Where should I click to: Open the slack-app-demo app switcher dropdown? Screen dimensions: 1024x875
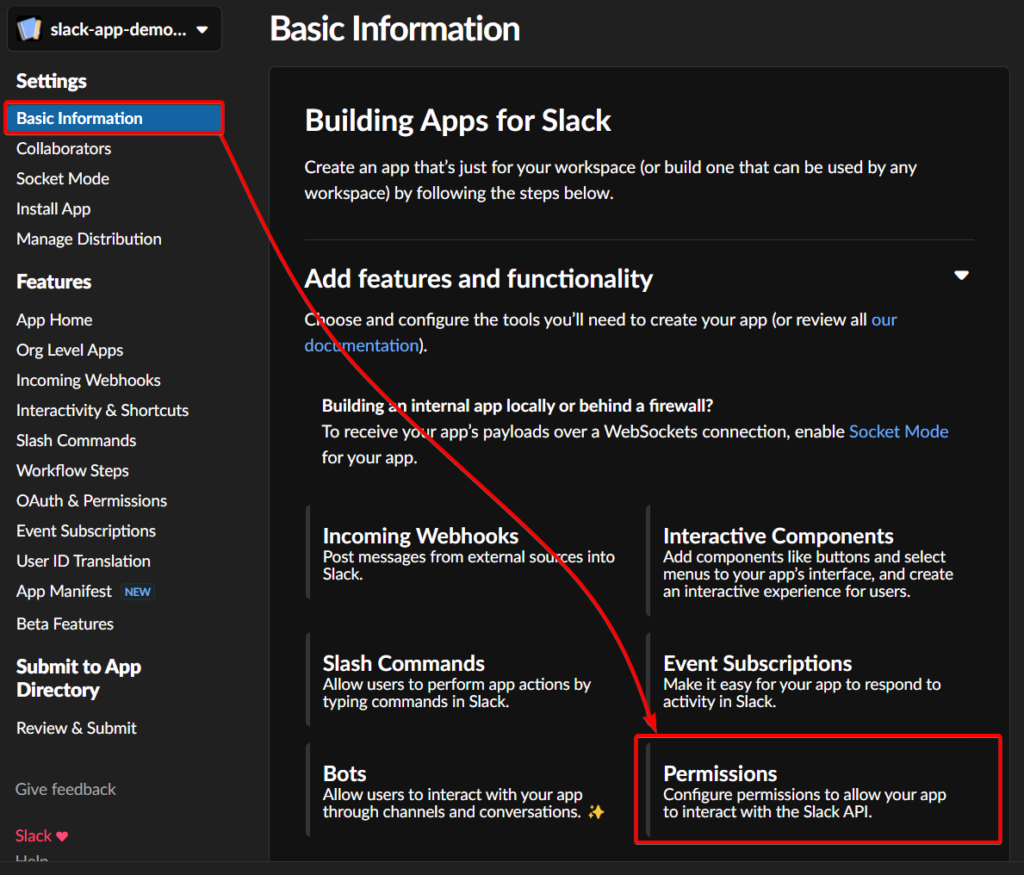click(x=113, y=29)
